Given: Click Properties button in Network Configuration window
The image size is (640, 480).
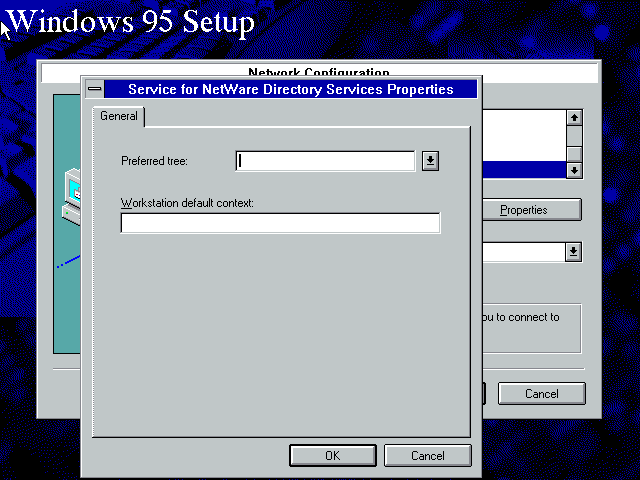Looking at the screenshot, I should click(x=531, y=210).
